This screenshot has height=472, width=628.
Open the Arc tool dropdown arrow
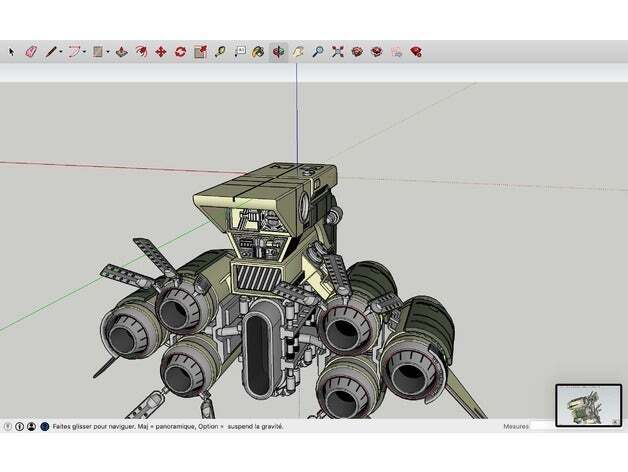(x=85, y=51)
